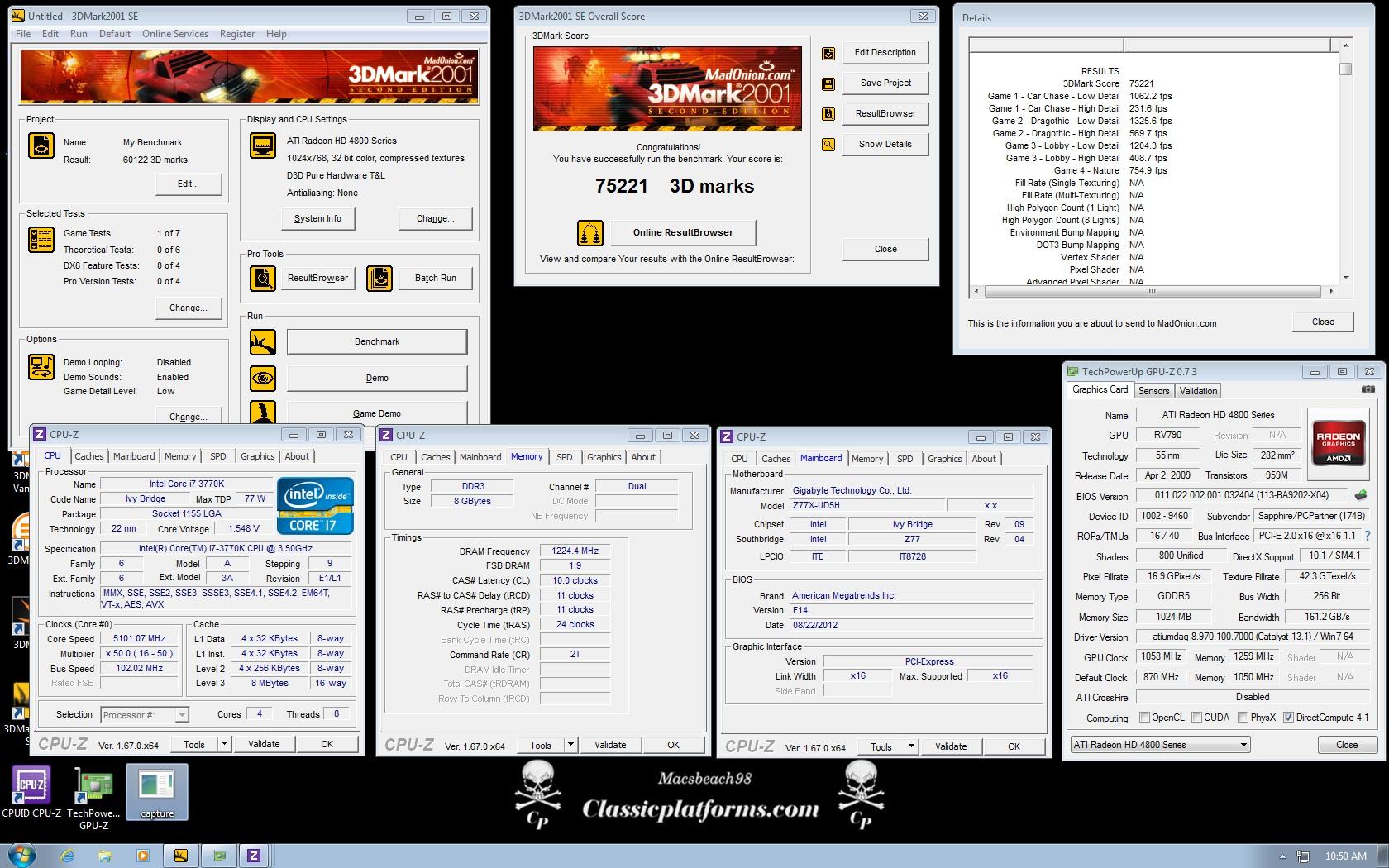
Task: Click the scroll down arrow in Details list
Action: 1346,278
